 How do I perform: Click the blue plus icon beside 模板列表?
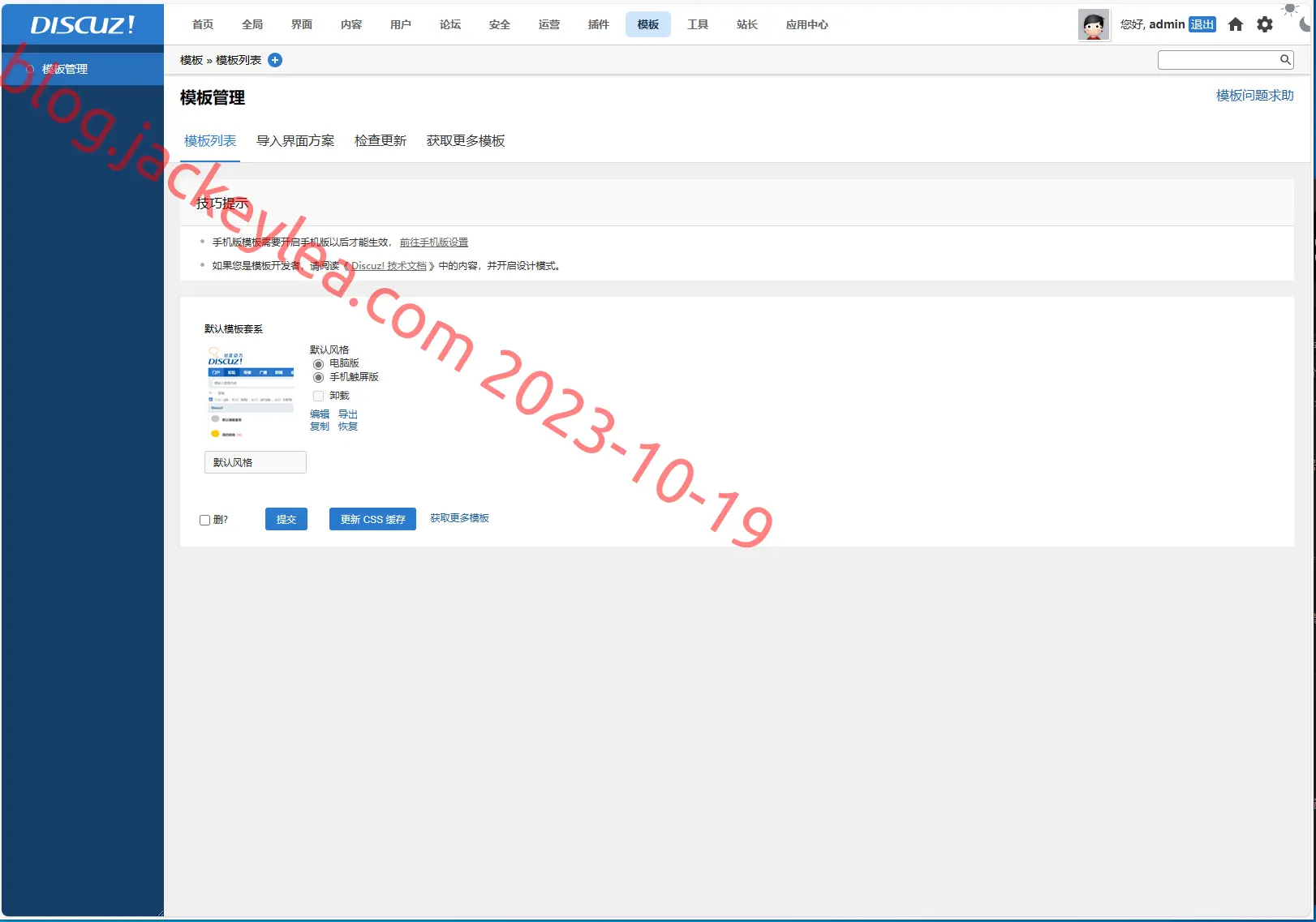click(x=275, y=60)
